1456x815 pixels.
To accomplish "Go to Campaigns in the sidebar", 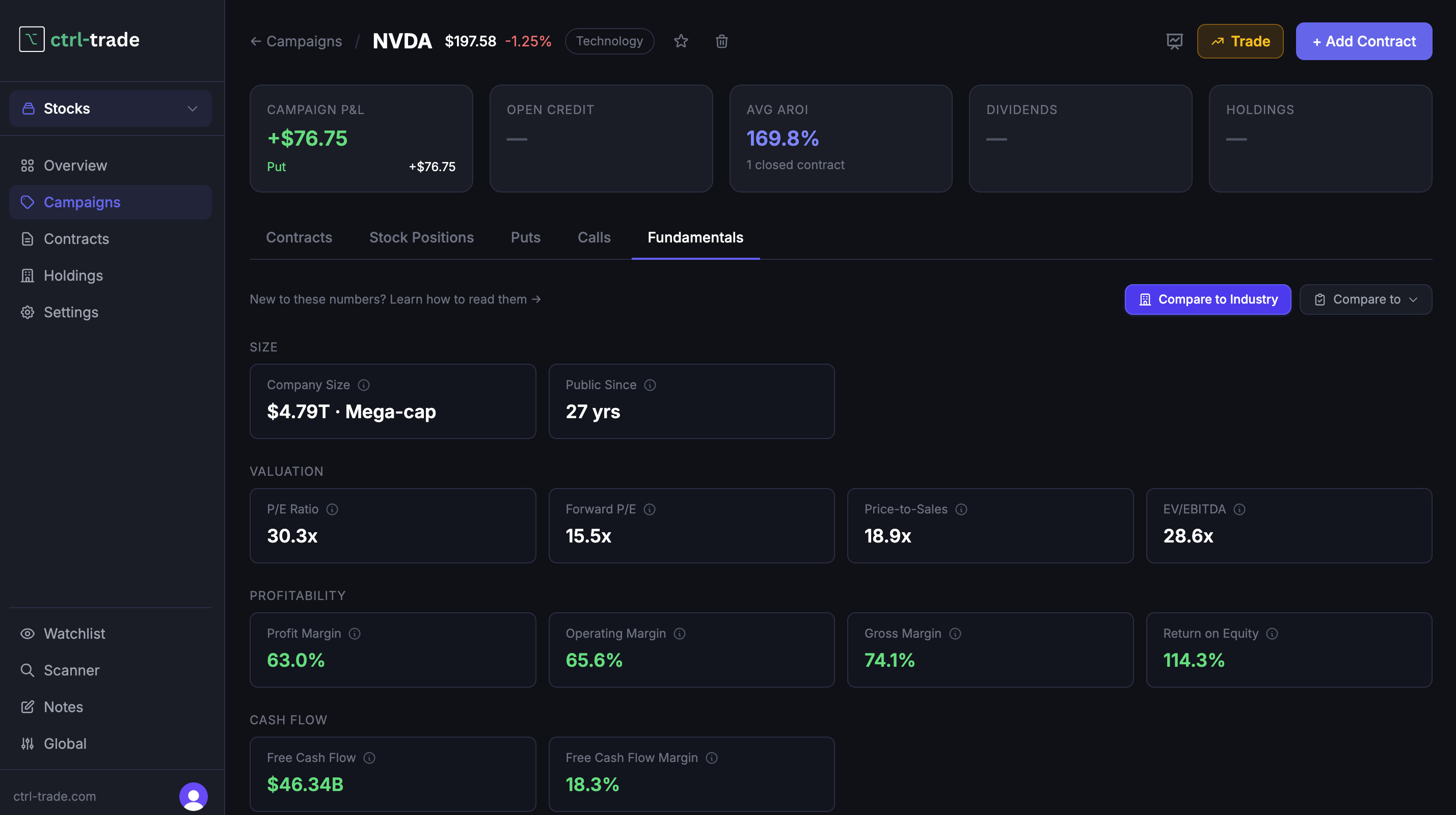I will [110, 202].
